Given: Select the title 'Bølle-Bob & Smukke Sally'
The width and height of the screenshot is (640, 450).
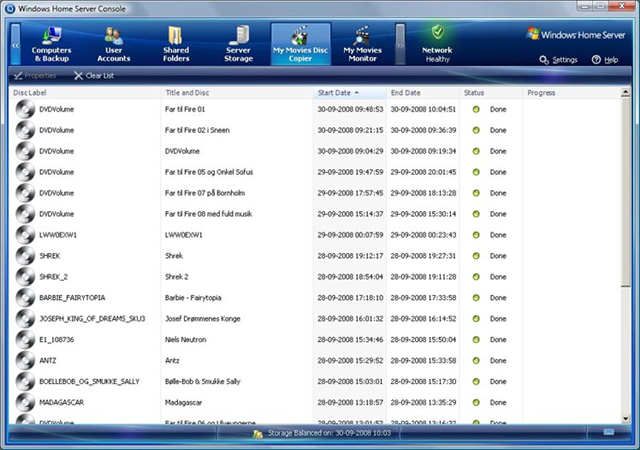Looking at the screenshot, I should (x=202, y=382).
